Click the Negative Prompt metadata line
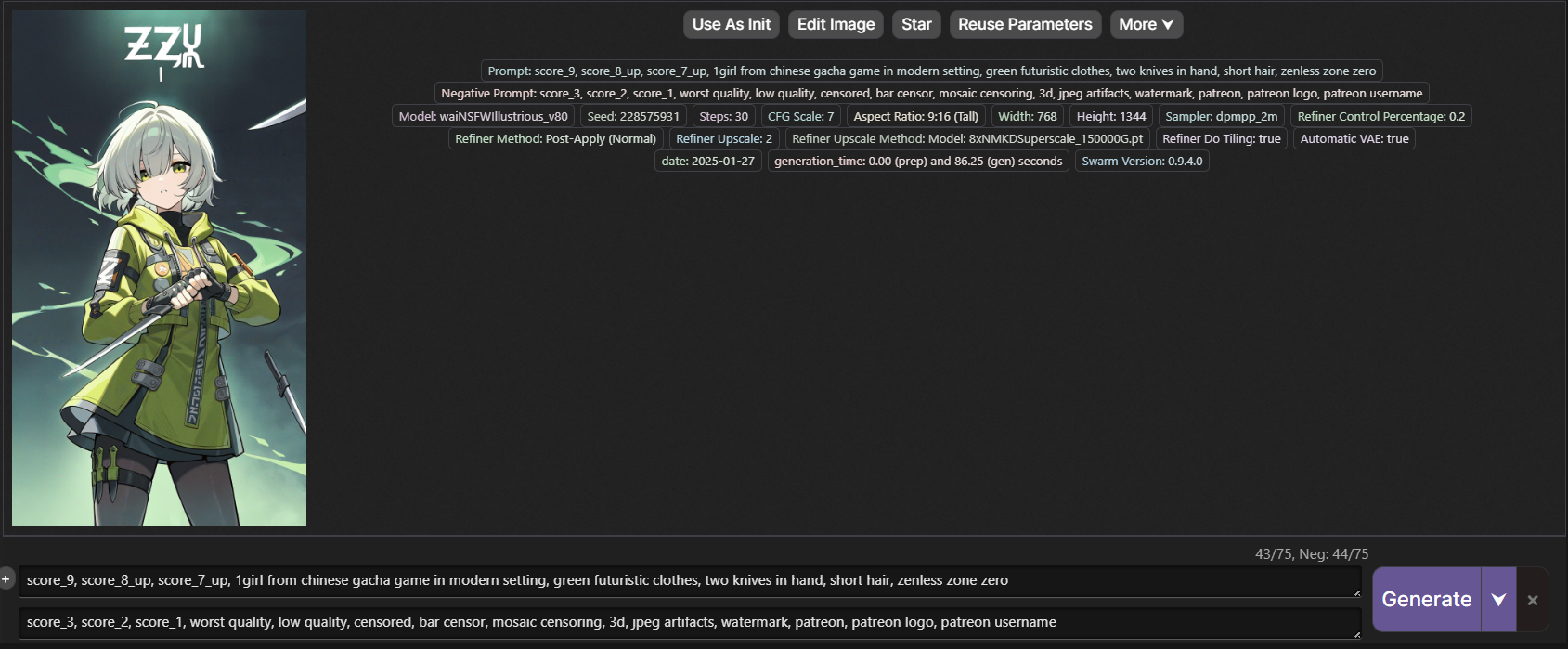Viewport: 1568px width, 649px height. pos(932,93)
